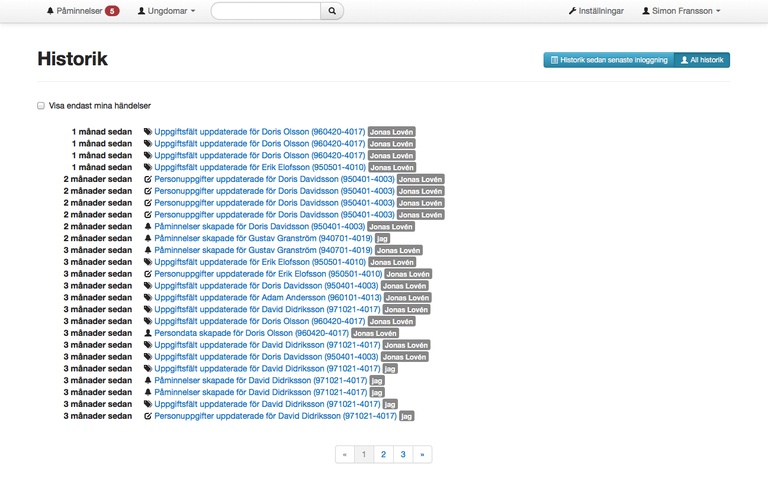Switch to All historik view
Image resolution: width=768 pixels, height=477 pixels.
click(702, 60)
